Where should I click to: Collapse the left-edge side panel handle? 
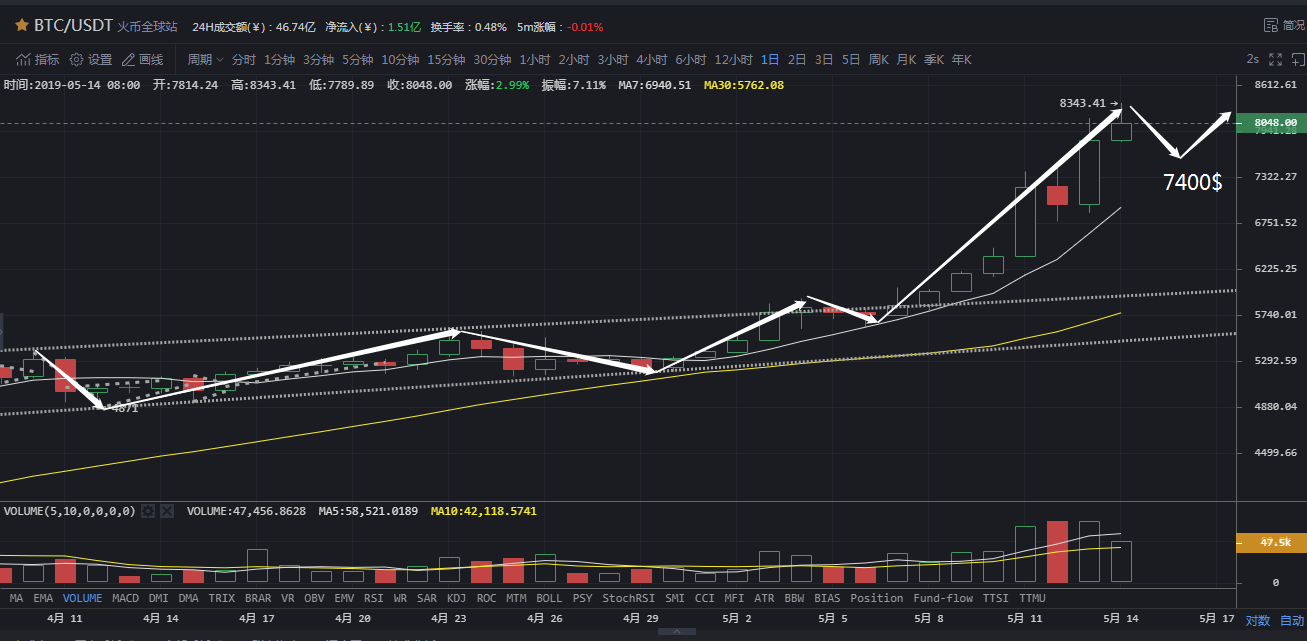(3, 328)
